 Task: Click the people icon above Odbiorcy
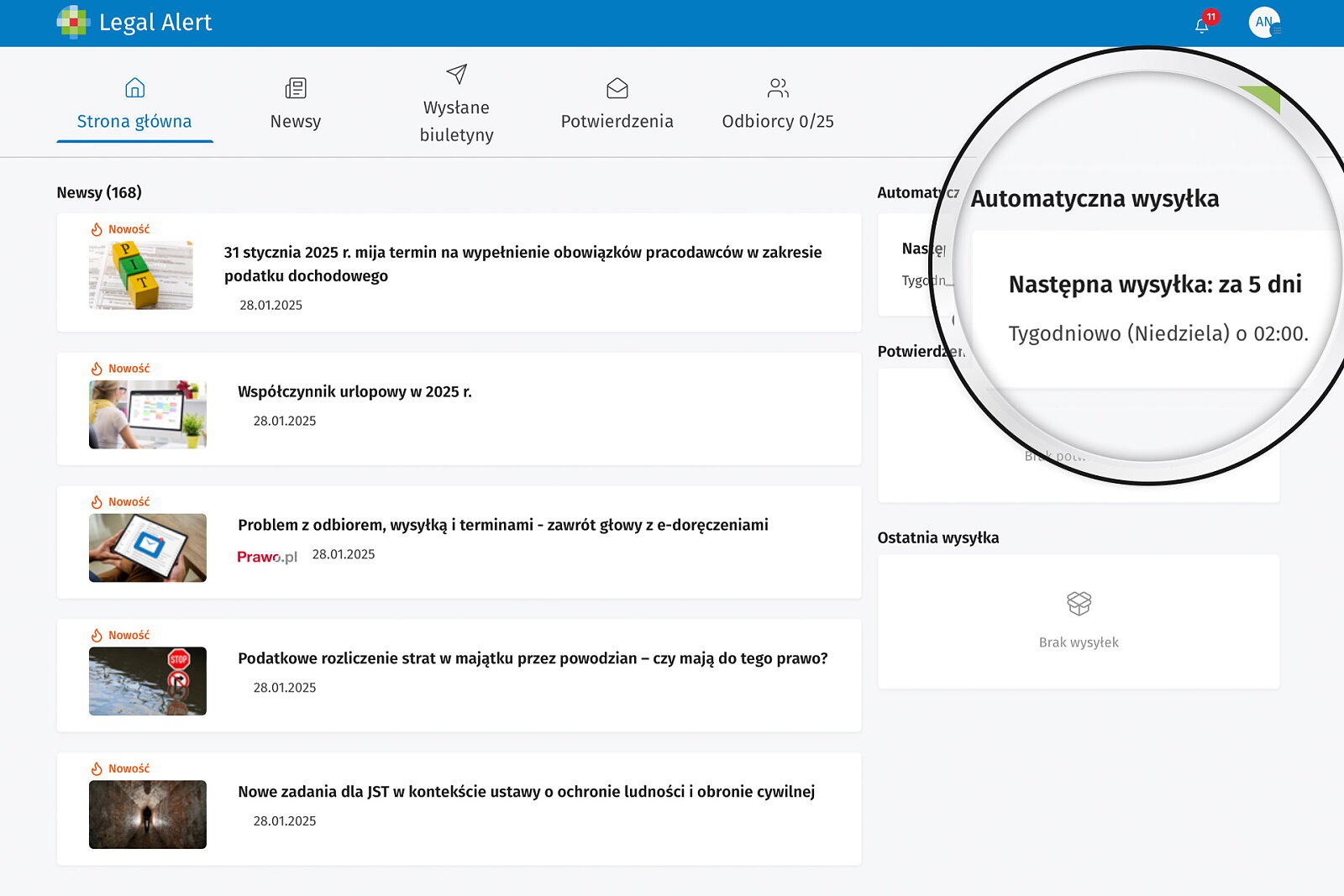point(778,88)
